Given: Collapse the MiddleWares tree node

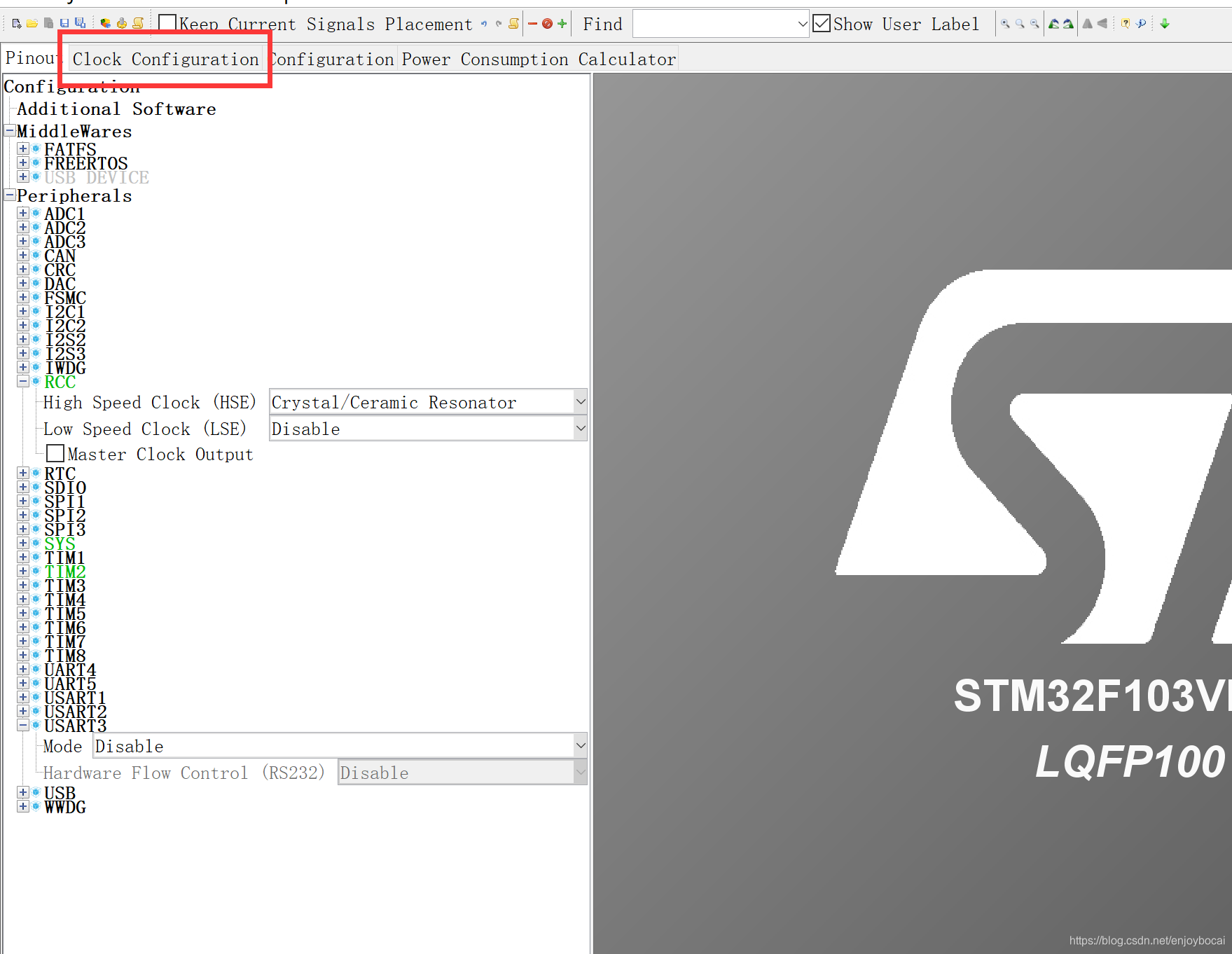Looking at the screenshot, I should point(10,131).
